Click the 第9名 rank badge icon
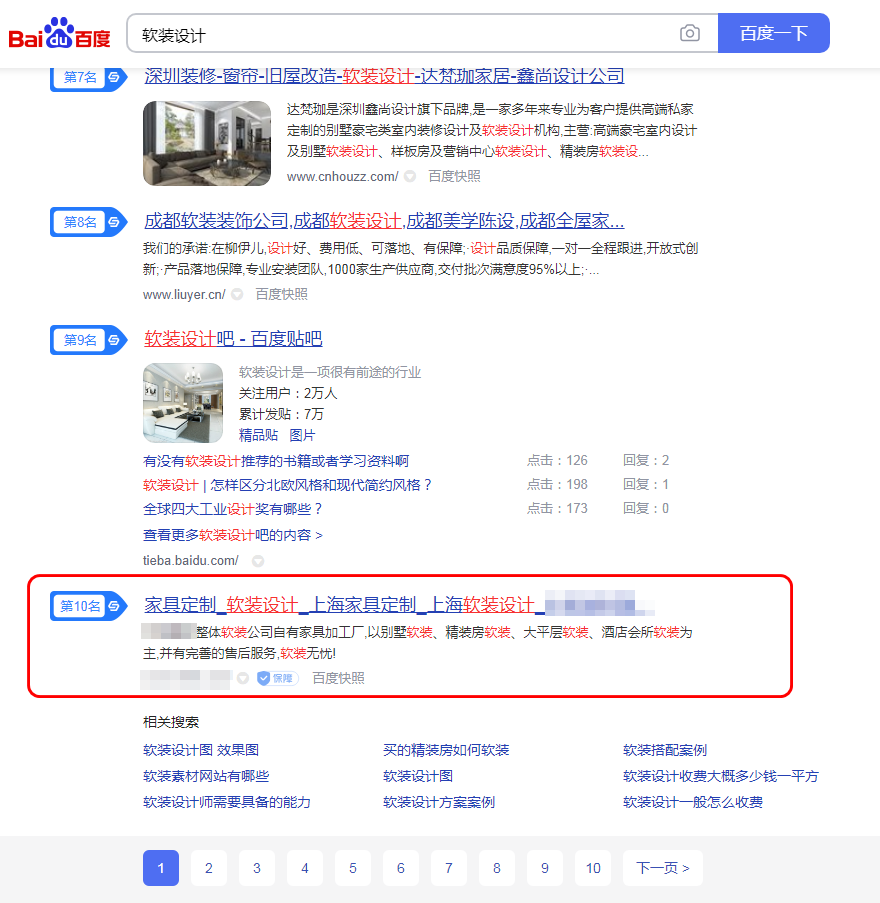The image size is (880, 903). click(x=88, y=340)
